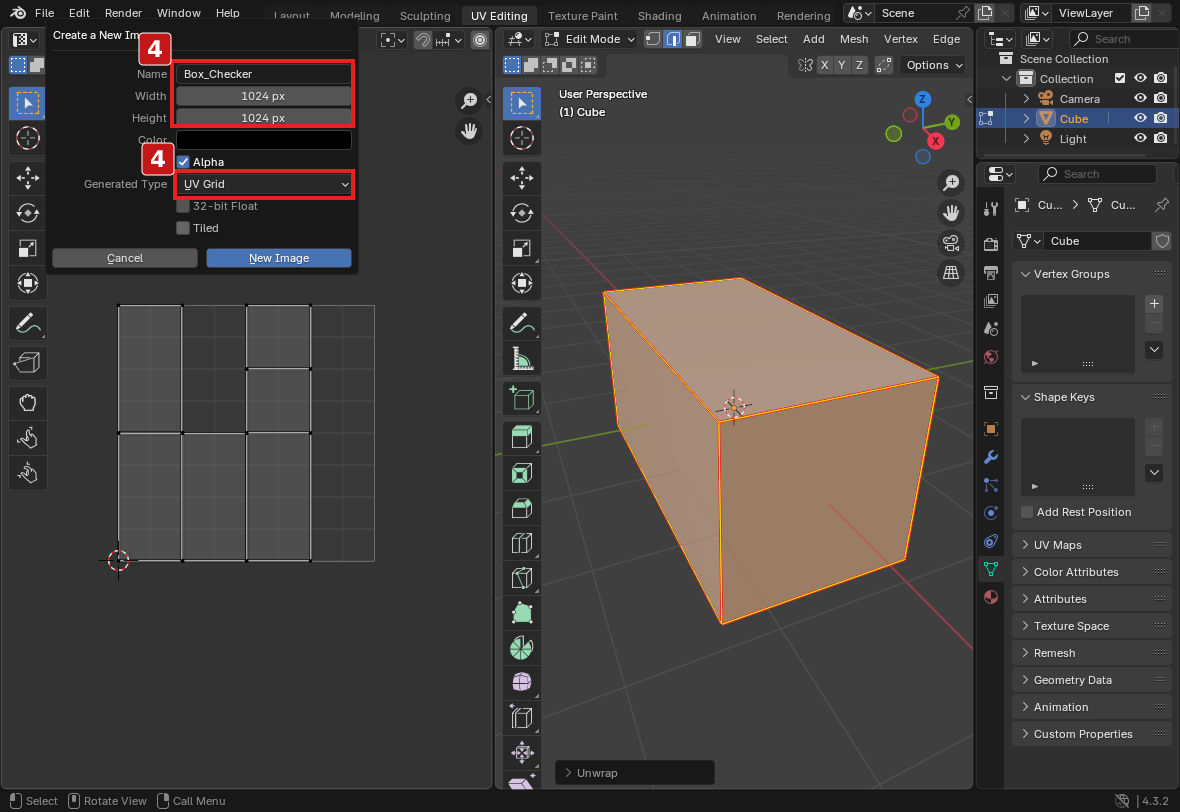The width and height of the screenshot is (1180, 812).
Task: Enable the Tiled checkbox
Action: point(183,228)
